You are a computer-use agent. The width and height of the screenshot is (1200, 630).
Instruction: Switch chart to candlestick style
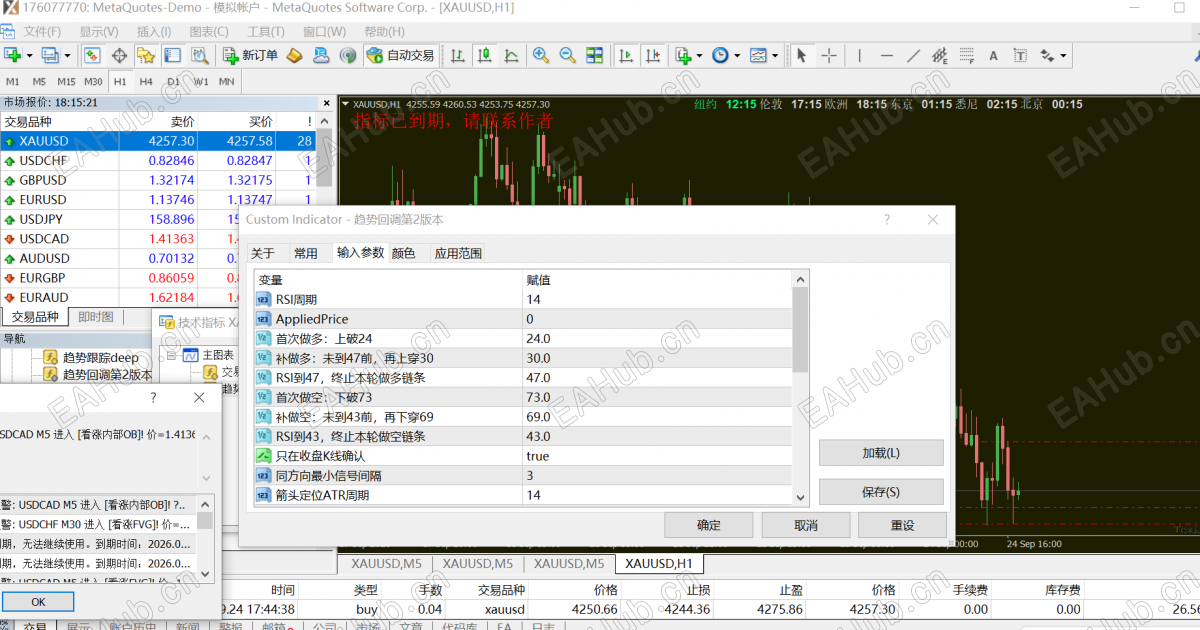tap(485, 56)
